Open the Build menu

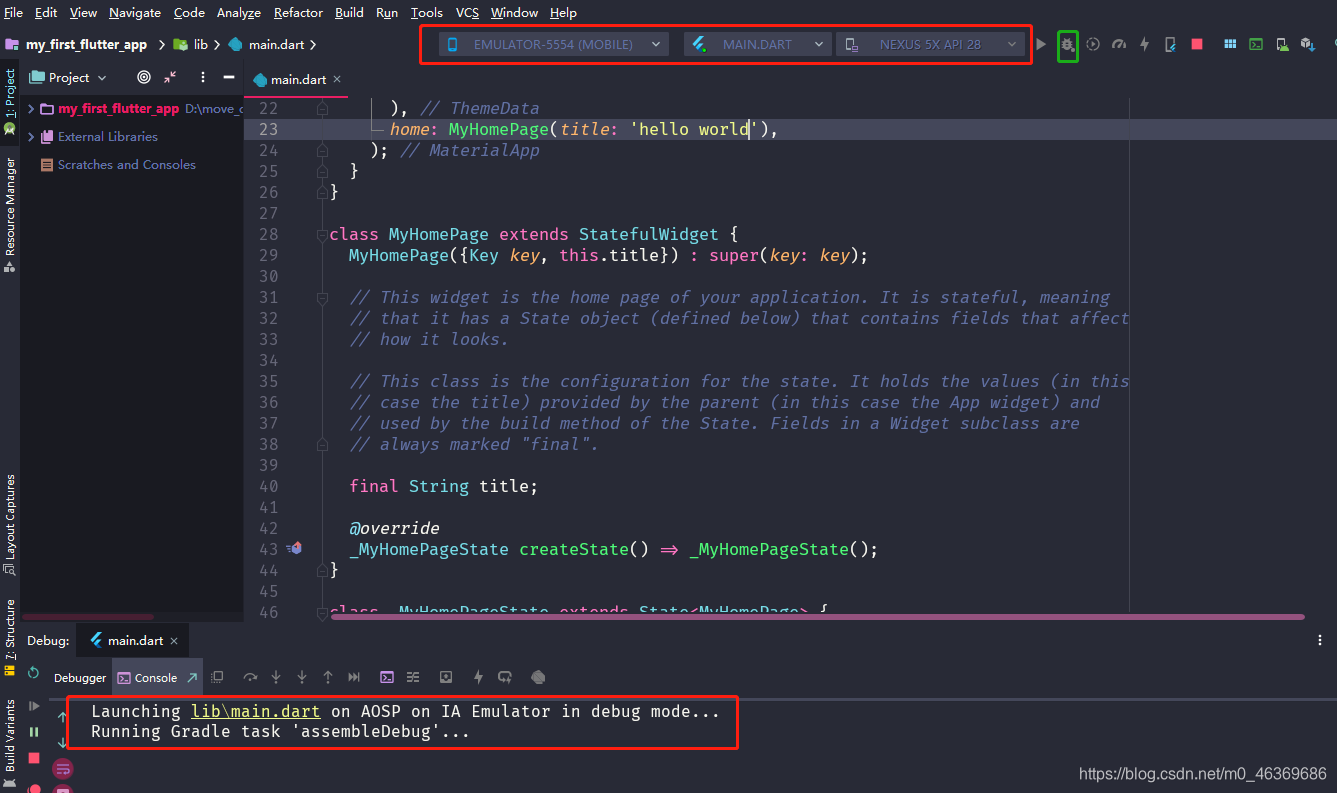[349, 12]
